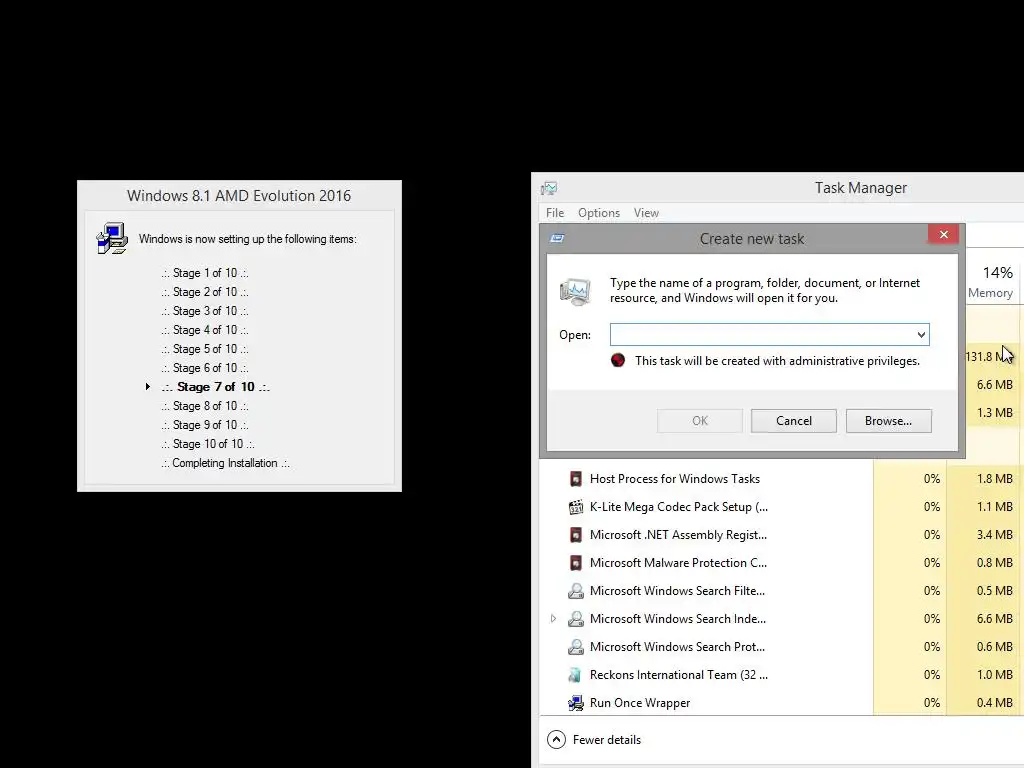Click the Stage 7 current-step arrow marker

click(148, 387)
